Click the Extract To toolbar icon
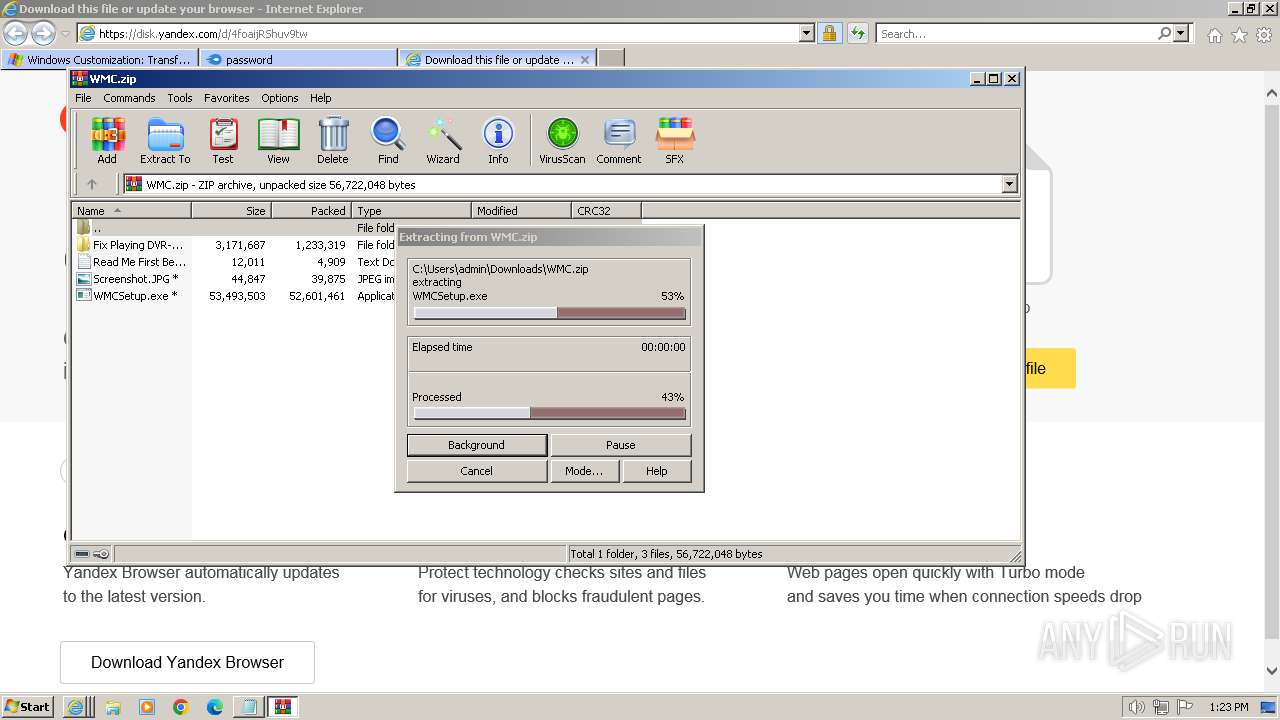This screenshot has height=720, width=1280. [165, 140]
